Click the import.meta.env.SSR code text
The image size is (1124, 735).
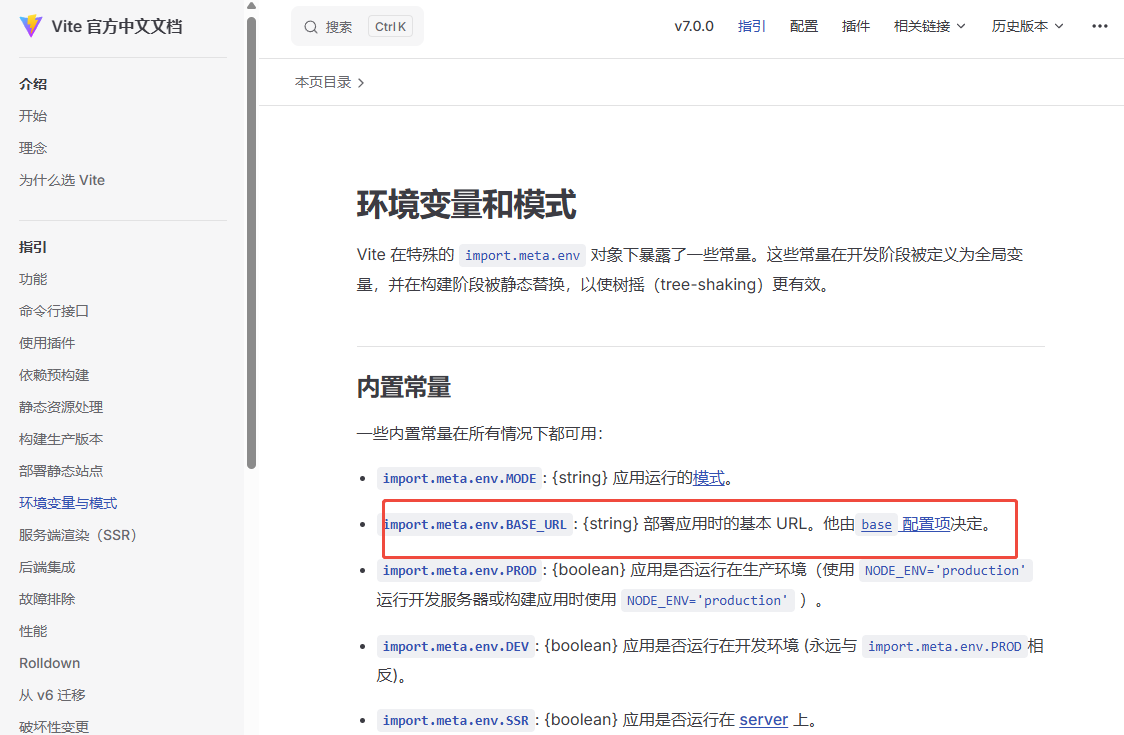(x=456, y=721)
